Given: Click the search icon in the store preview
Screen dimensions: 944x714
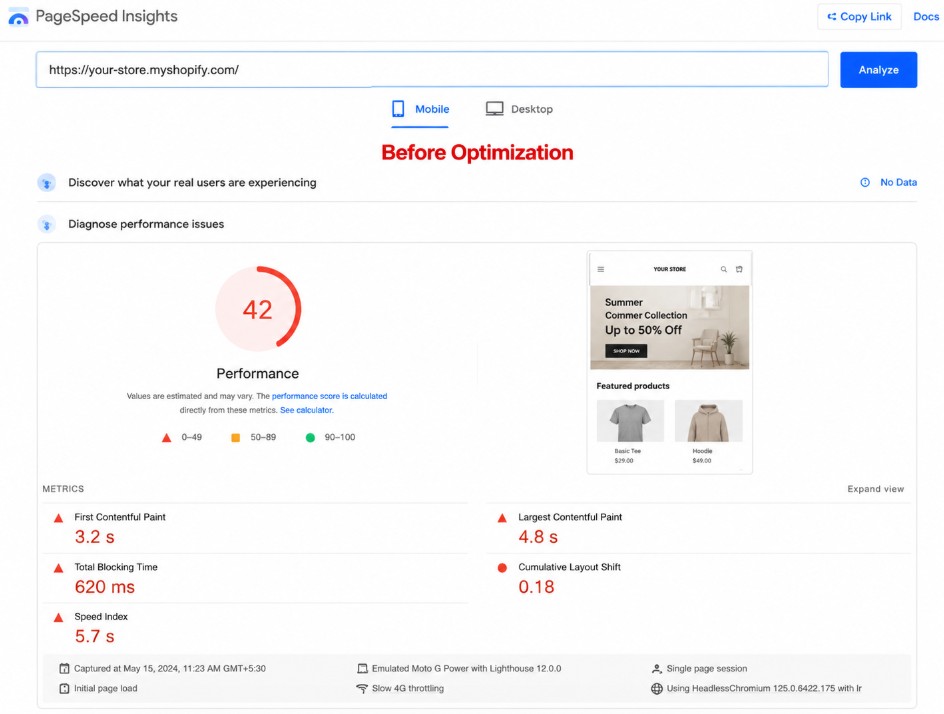Looking at the screenshot, I should [x=724, y=269].
